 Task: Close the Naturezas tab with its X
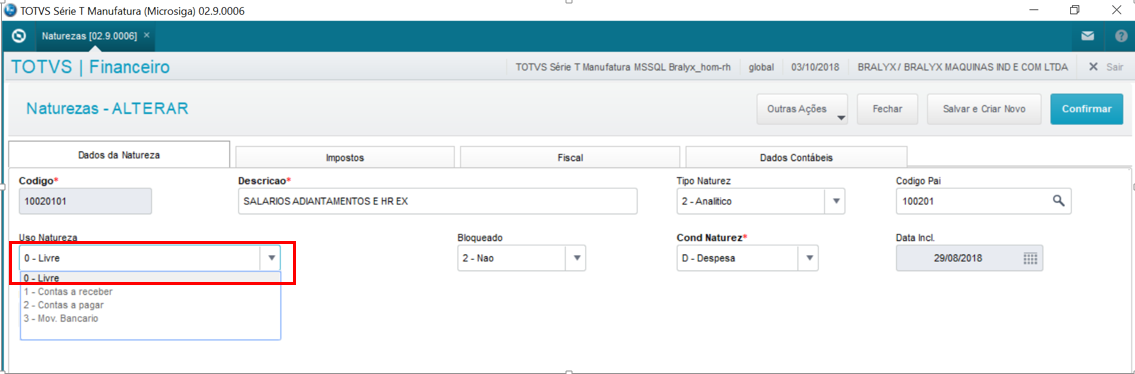pyautogui.click(x=146, y=35)
